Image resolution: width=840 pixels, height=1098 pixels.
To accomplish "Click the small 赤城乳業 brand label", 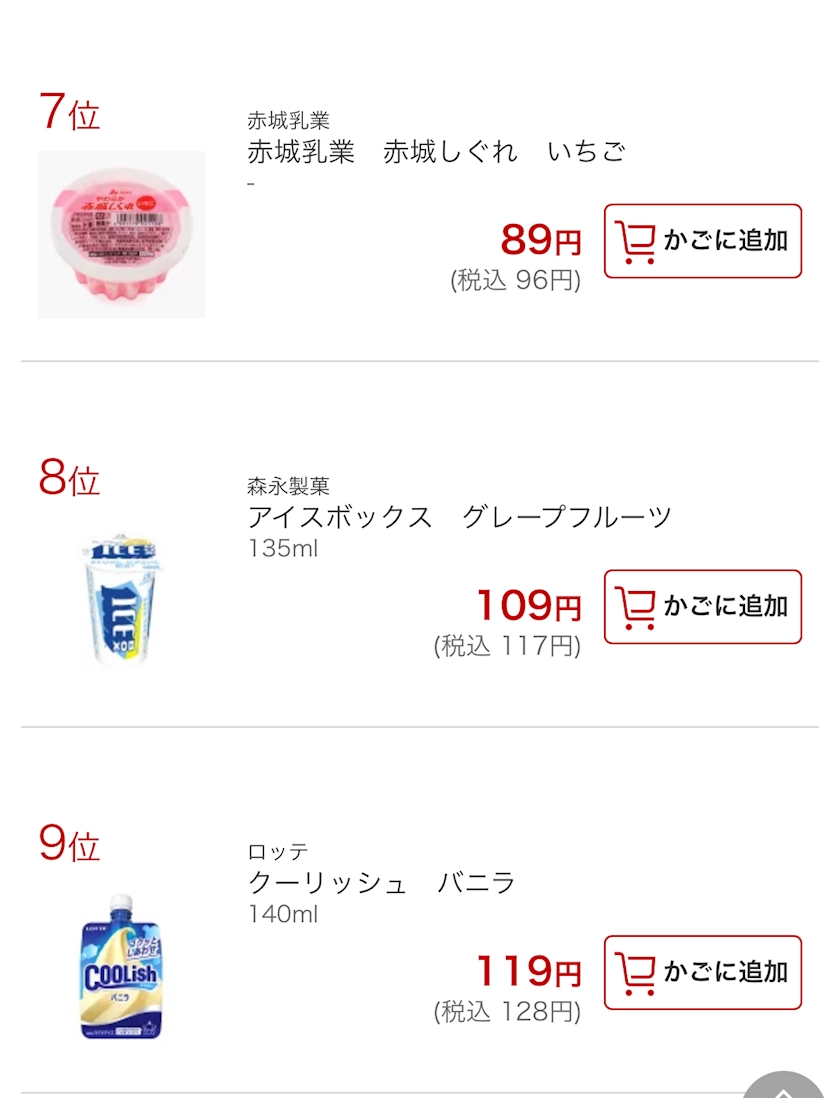I will coord(288,121).
